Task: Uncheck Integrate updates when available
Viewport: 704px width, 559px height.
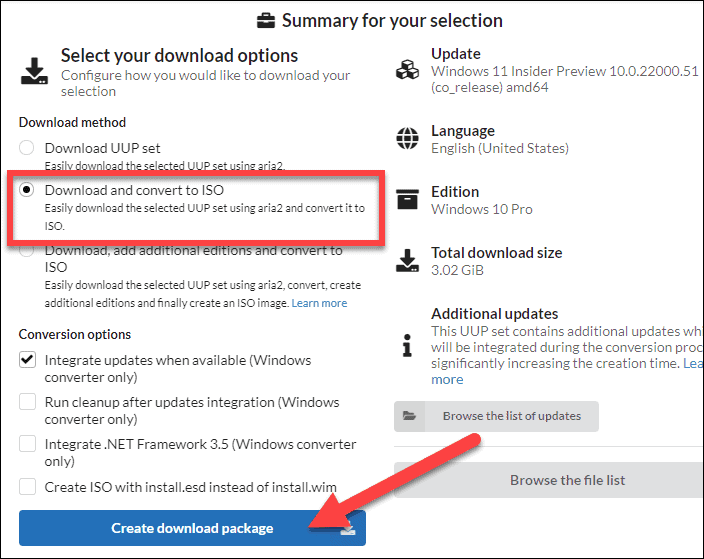Action: pyautogui.click(x=28, y=360)
